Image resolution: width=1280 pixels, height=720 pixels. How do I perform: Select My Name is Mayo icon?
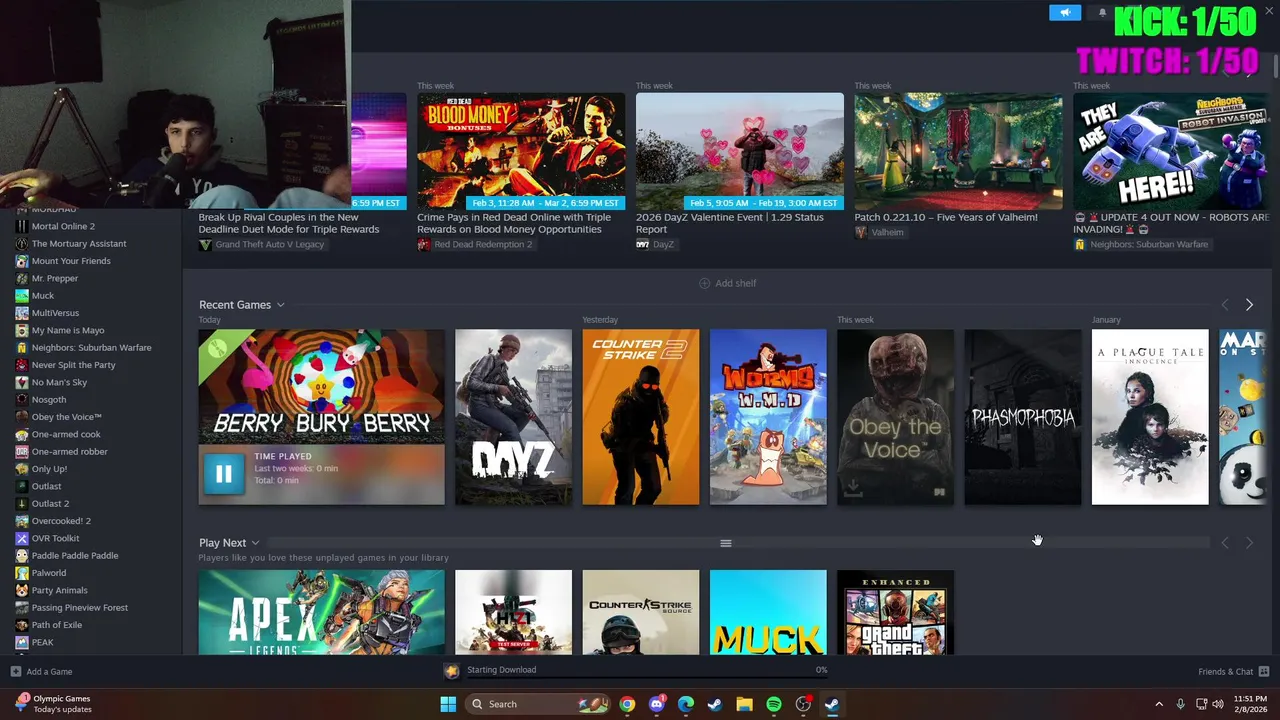tap(22, 330)
